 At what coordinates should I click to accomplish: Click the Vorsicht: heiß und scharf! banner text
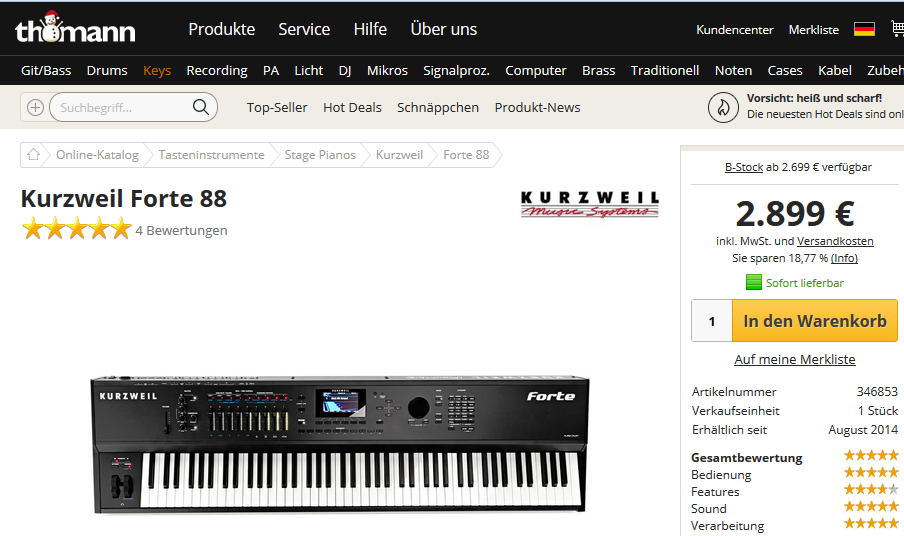[x=814, y=98]
